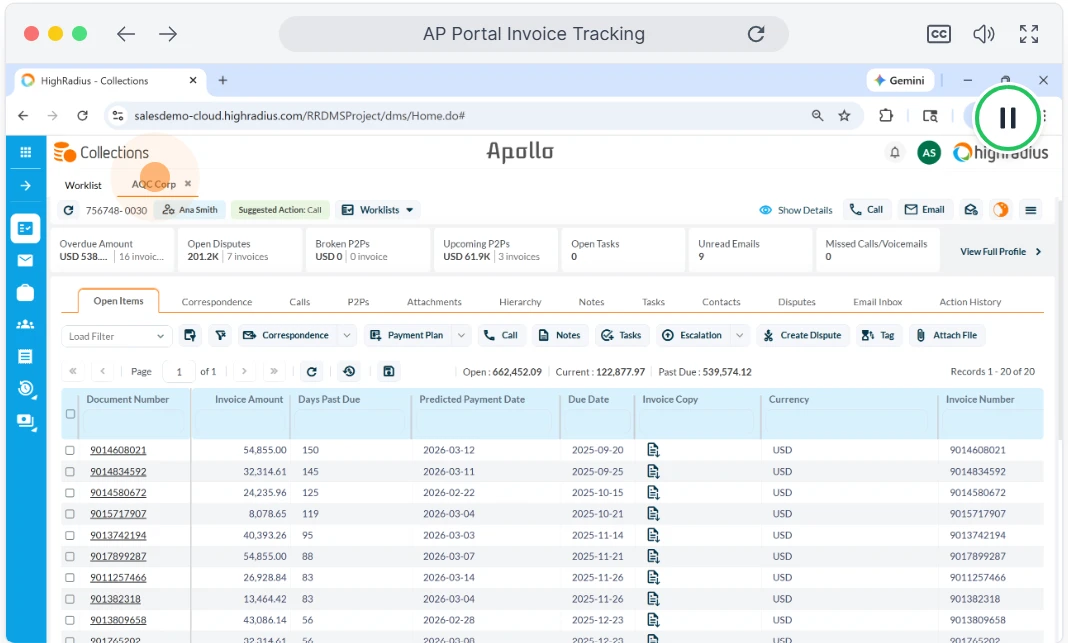Open the hamburger menu beside the pie icon
This screenshot has width=1068, height=643.
[x=1031, y=210]
